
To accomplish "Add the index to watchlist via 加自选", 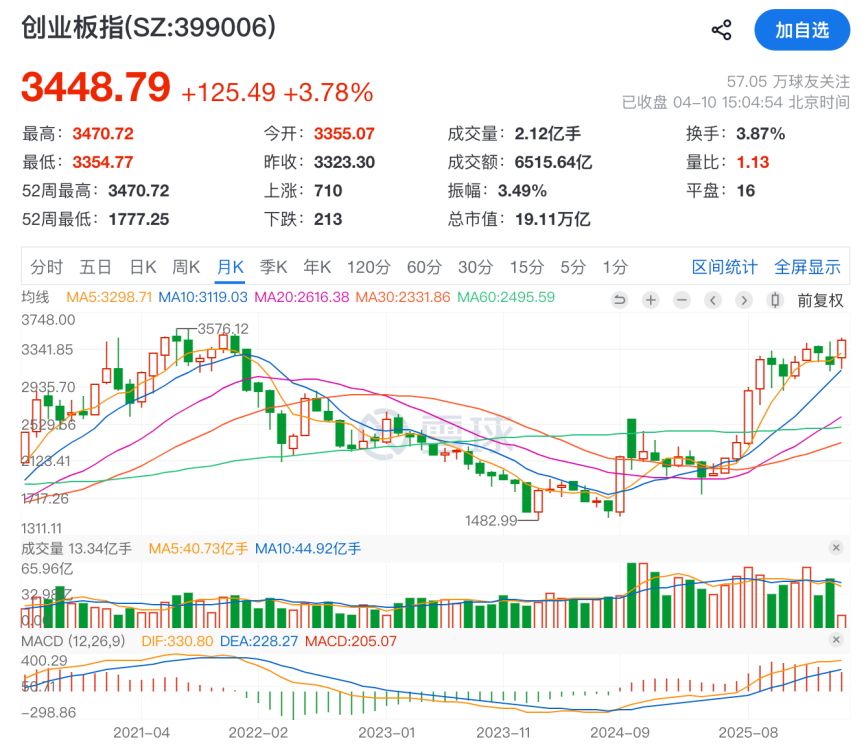I will click(801, 30).
